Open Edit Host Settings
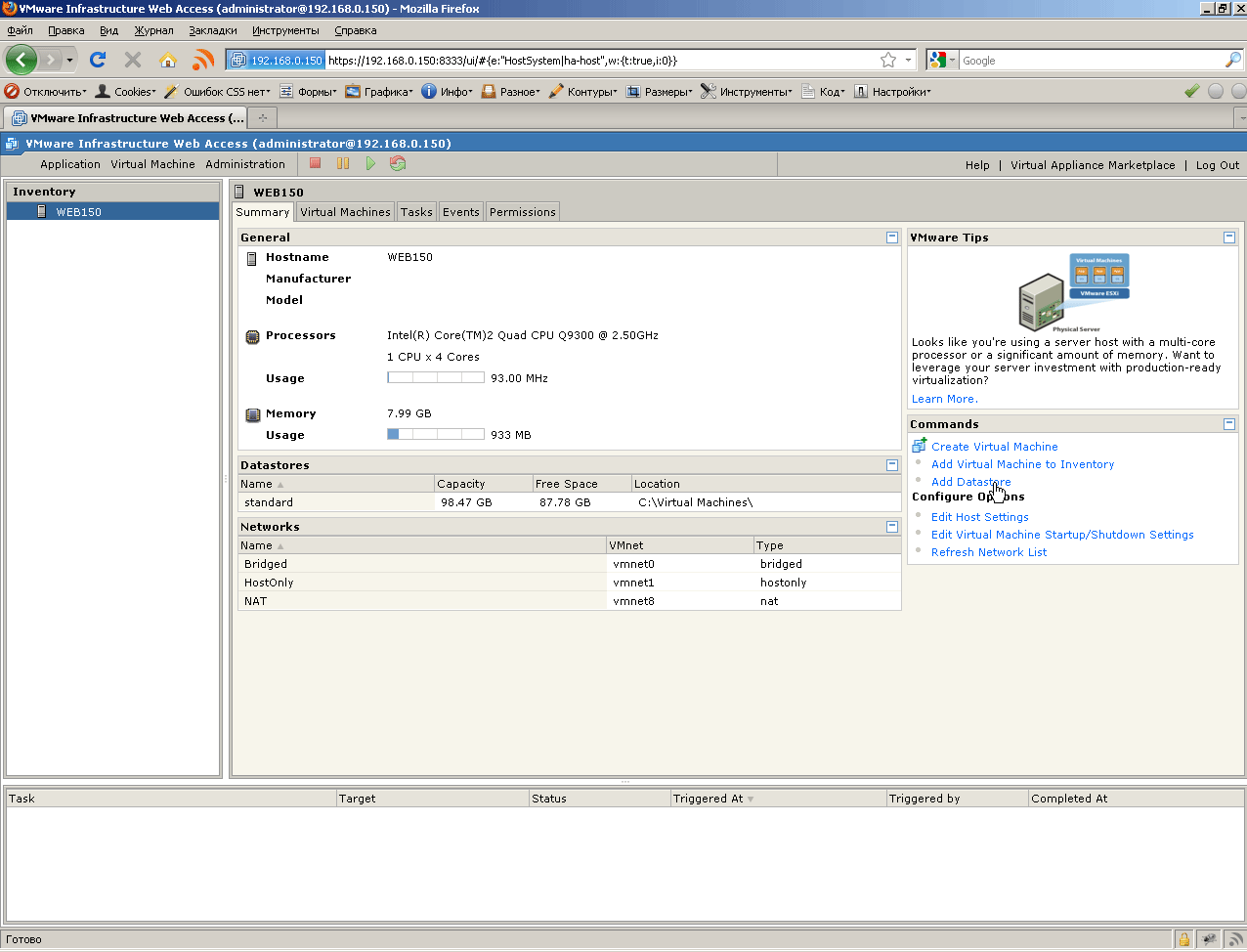Viewport: 1247px width, 952px height. pos(979,517)
